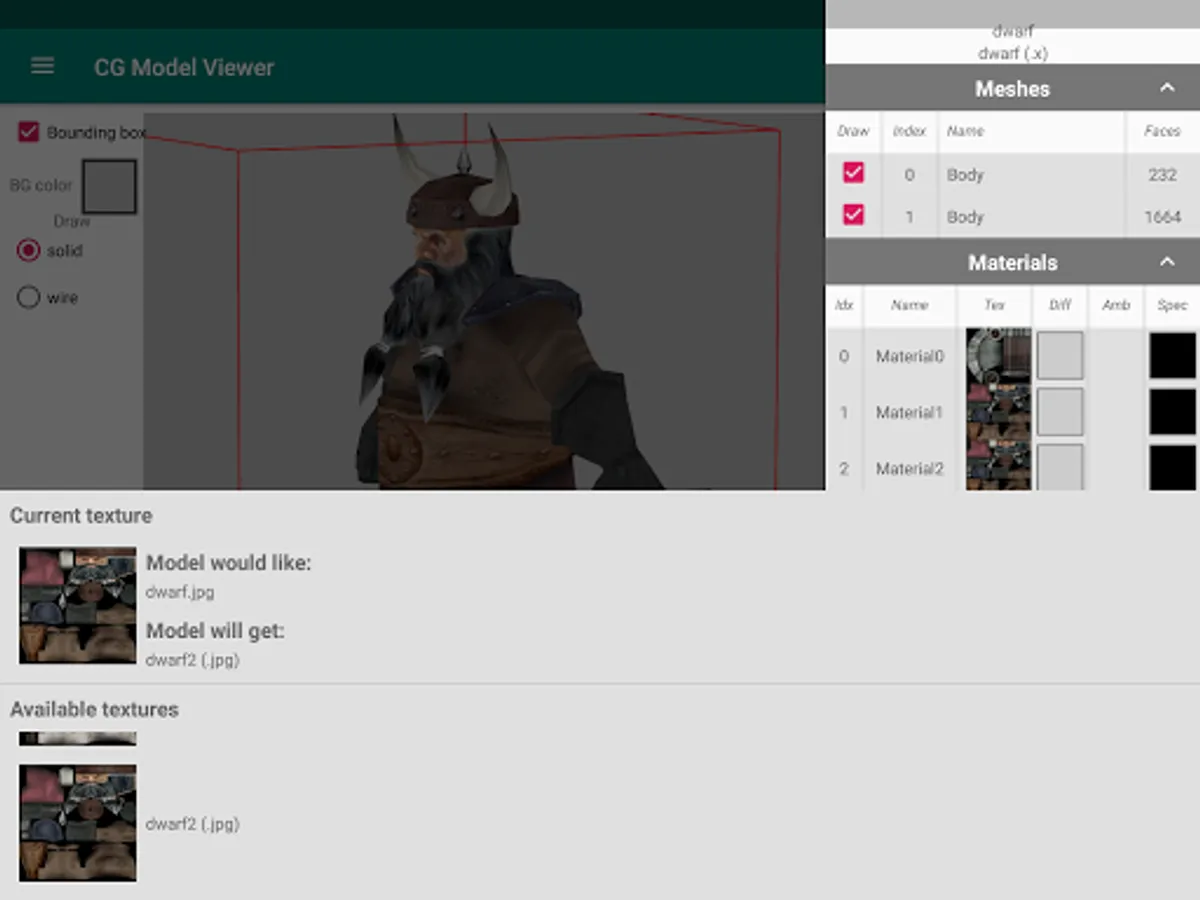Click the CG Model Viewer title

click(184, 67)
